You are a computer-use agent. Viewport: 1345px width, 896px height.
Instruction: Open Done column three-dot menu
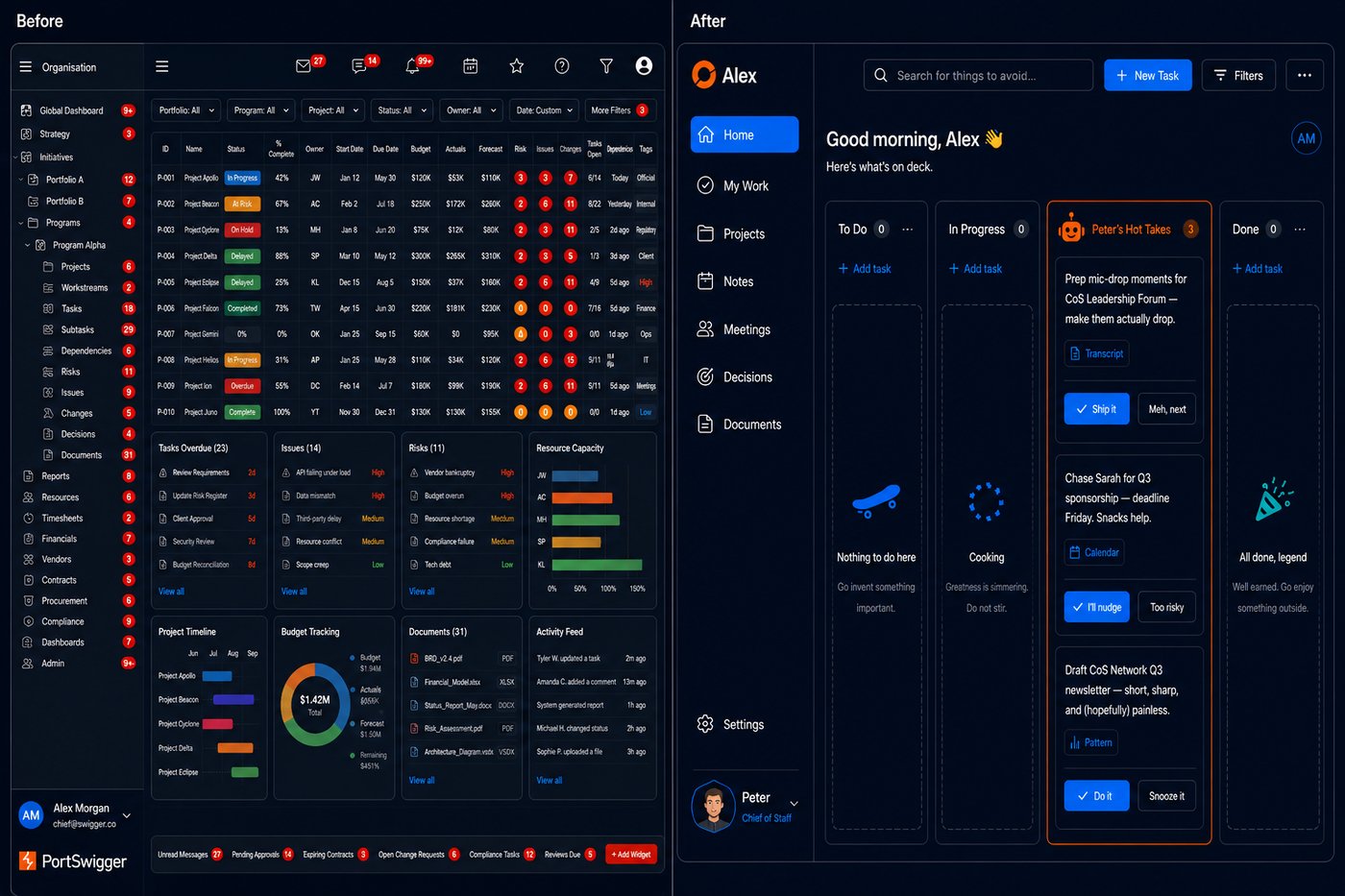coord(1300,230)
